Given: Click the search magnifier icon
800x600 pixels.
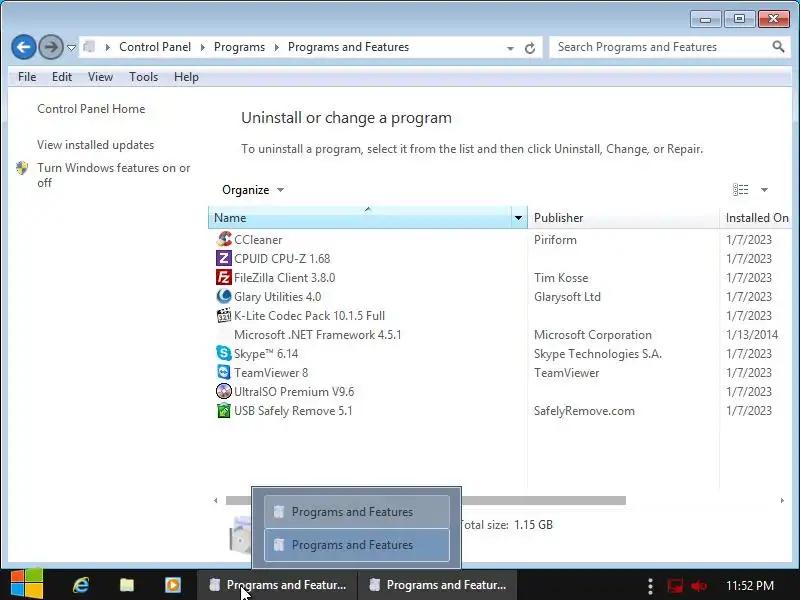Looking at the screenshot, I should (x=778, y=47).
